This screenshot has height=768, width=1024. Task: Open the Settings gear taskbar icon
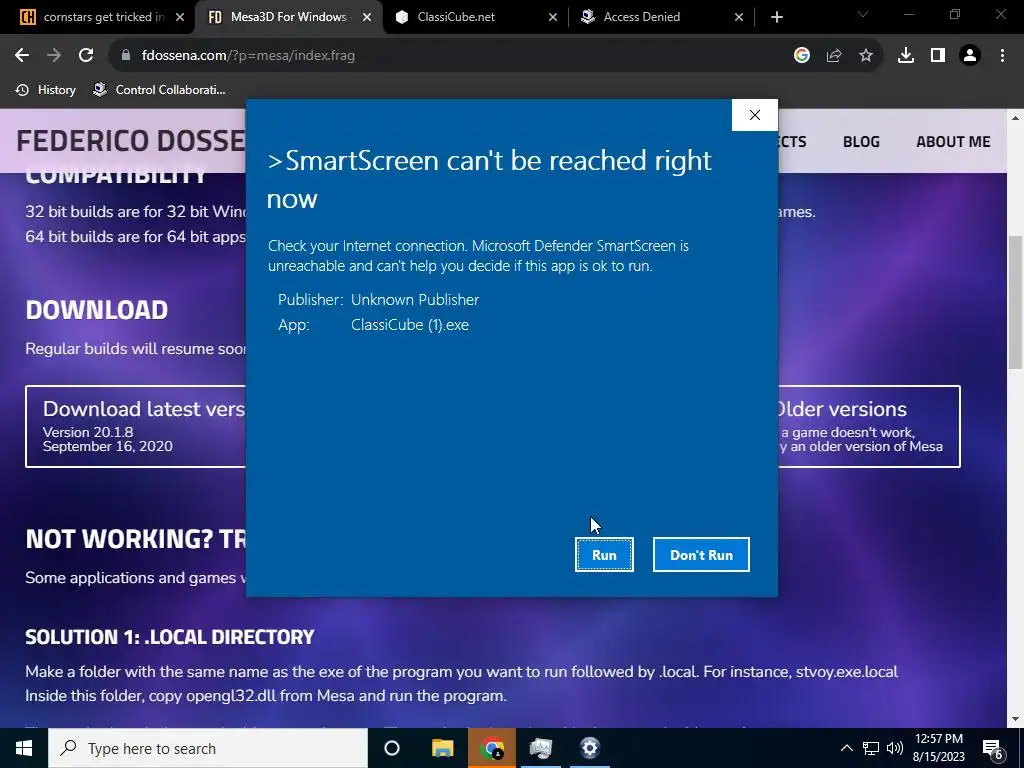(589, 748)
